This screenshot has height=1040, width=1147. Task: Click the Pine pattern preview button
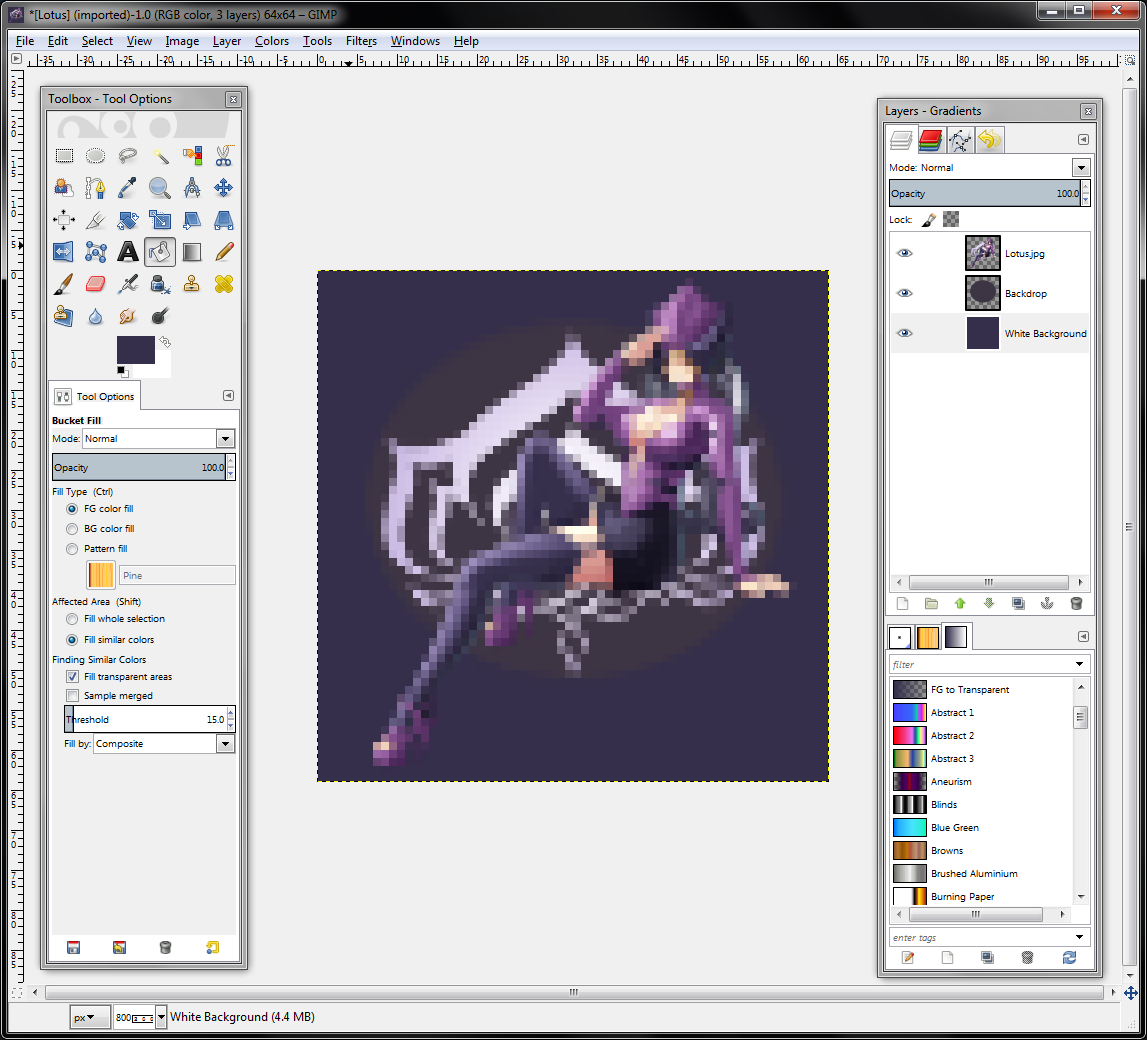tap(101, 575)
